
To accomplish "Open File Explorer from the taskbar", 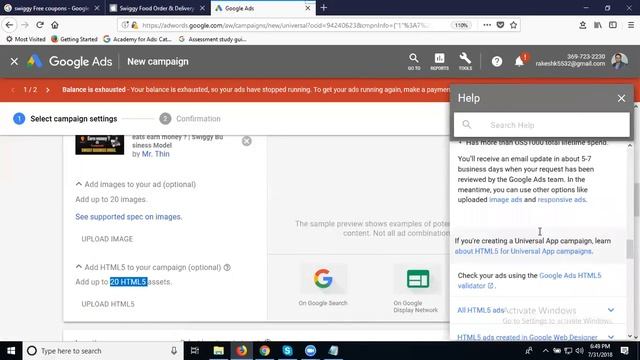I will pos(218,351).
